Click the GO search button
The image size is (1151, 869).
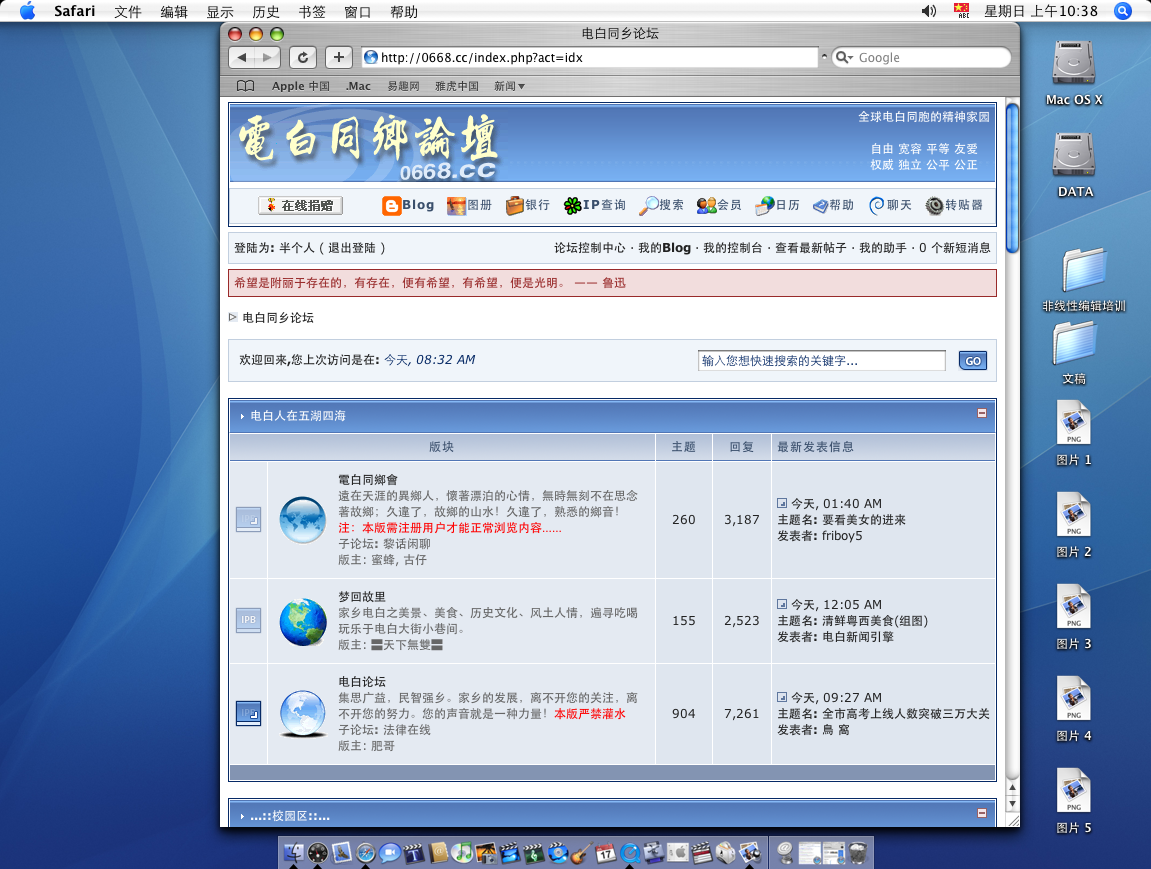coord(972,361)
